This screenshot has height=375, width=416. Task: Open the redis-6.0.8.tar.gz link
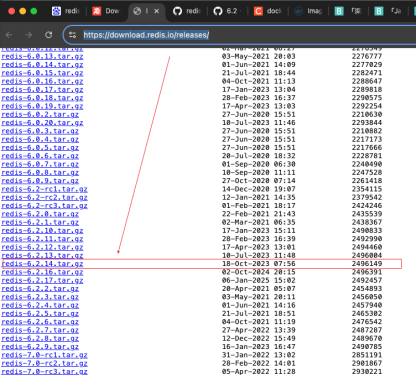pos(40,173)
